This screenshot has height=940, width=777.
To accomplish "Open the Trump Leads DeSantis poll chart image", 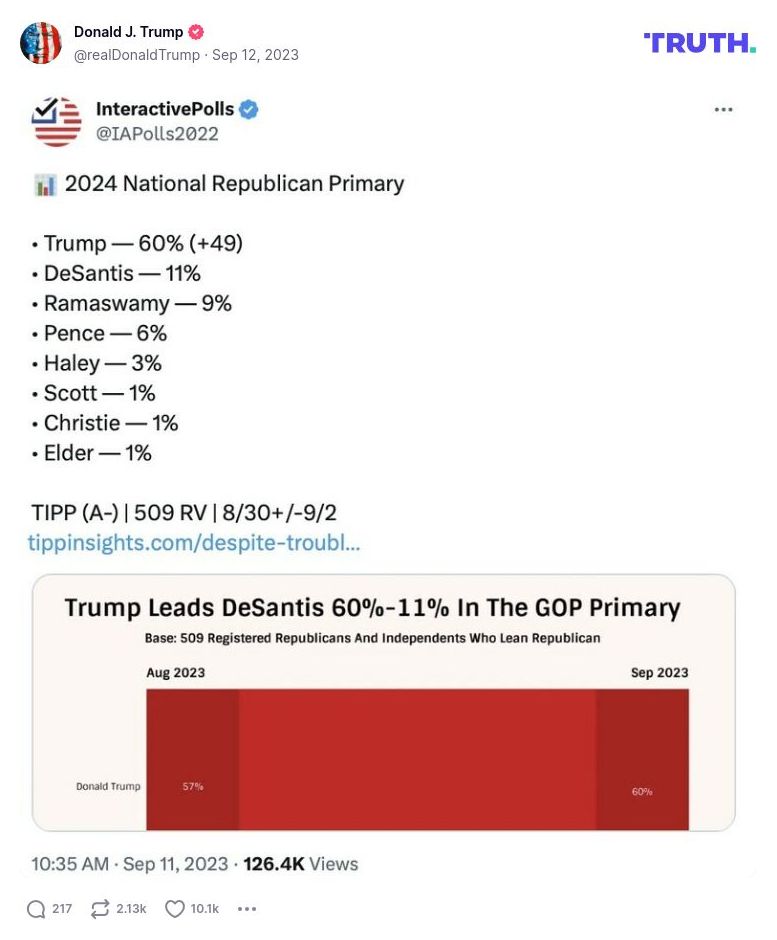I will point(385,702).
